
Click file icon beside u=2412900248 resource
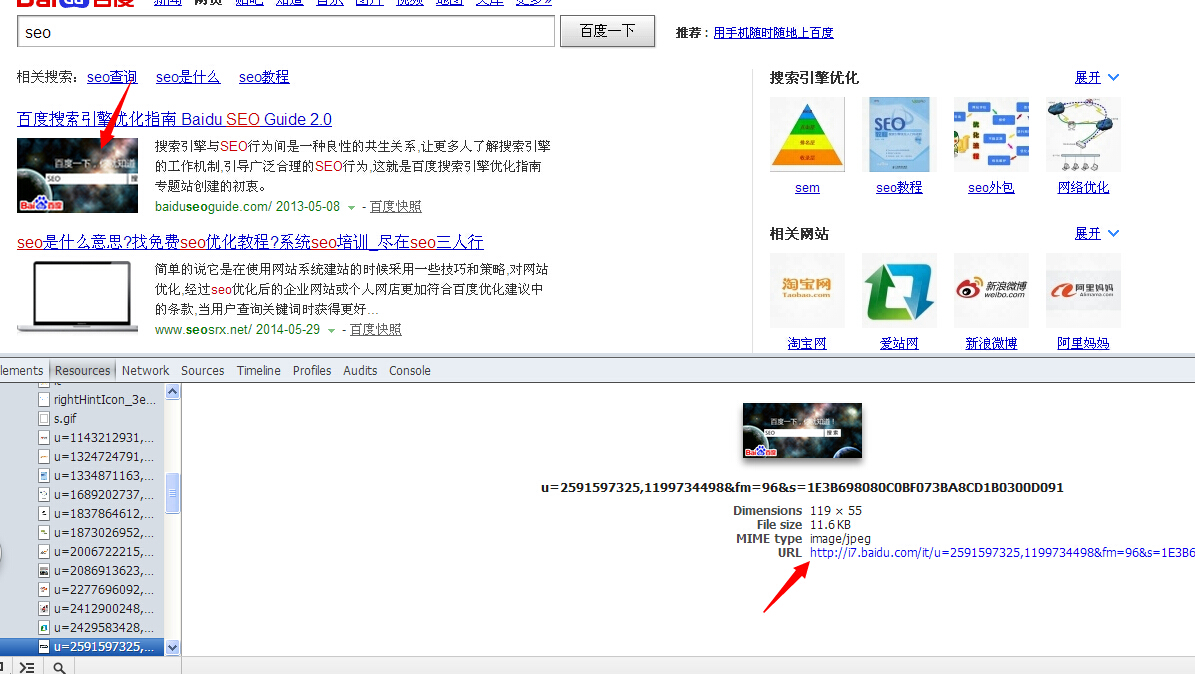(43, 609)
